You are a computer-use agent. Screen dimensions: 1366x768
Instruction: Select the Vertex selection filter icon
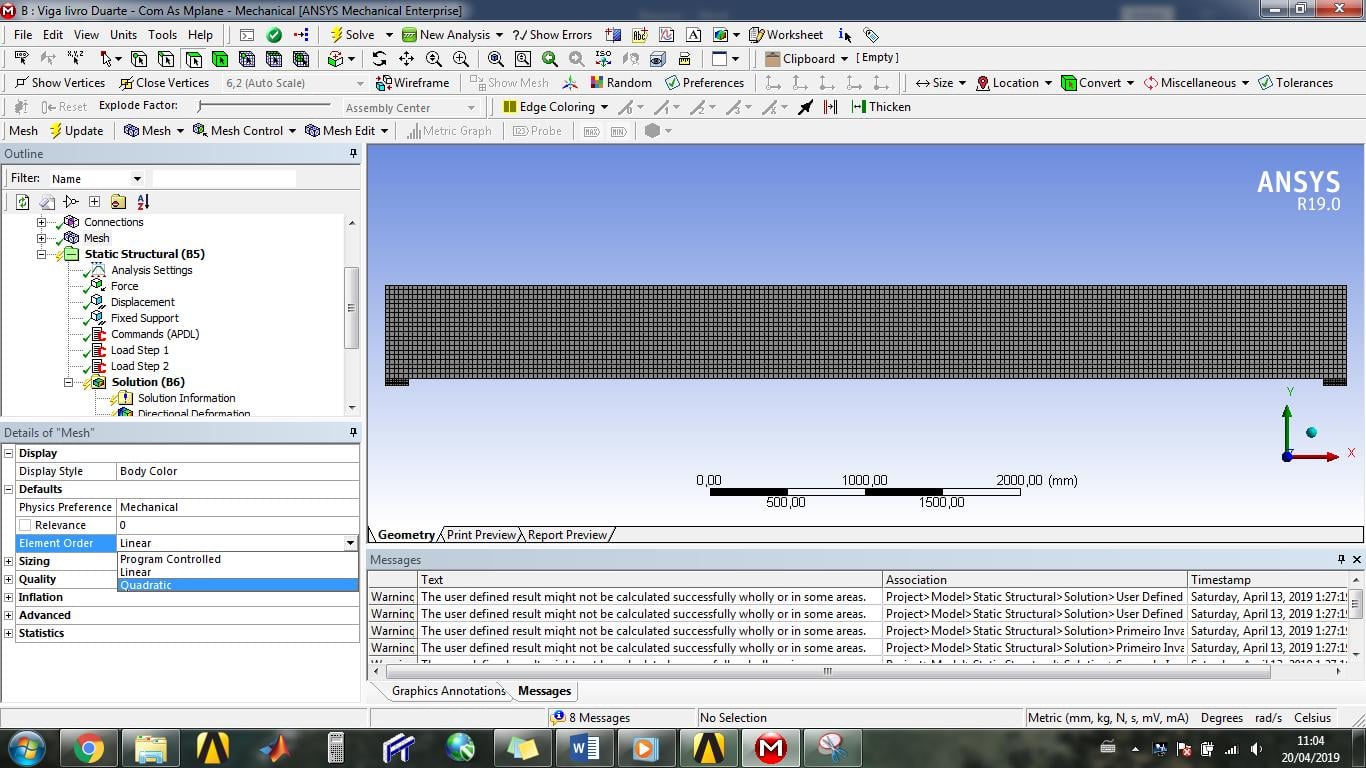pos(139,59)
